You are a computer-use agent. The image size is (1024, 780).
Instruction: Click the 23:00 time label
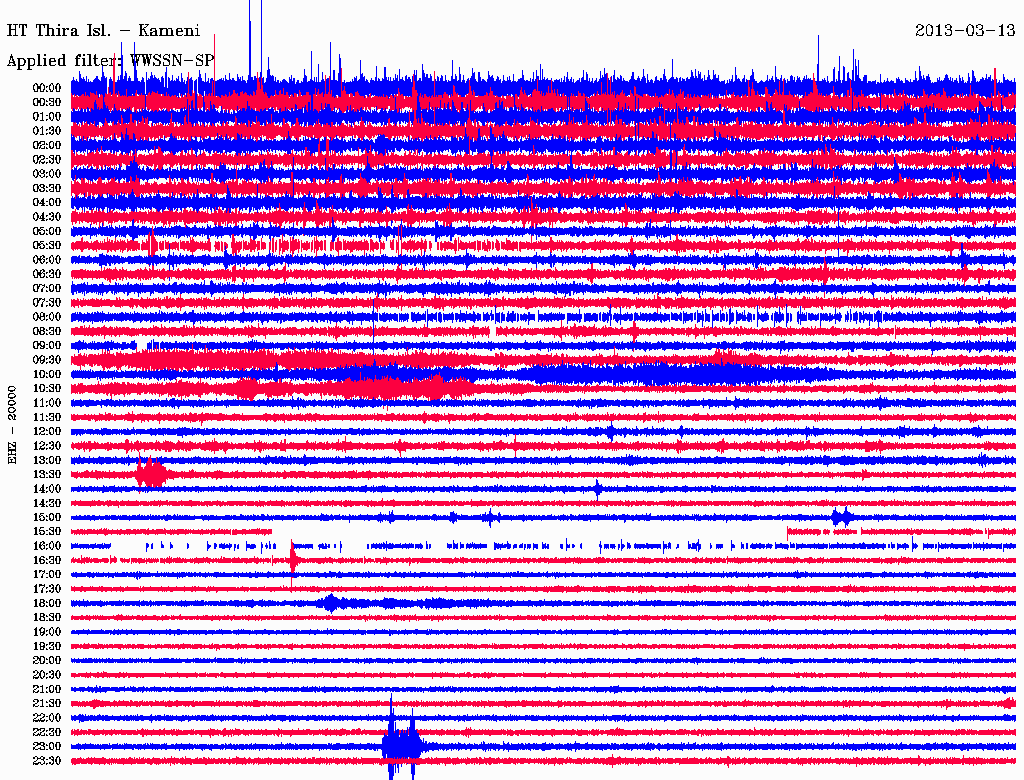tap(47, 747)
